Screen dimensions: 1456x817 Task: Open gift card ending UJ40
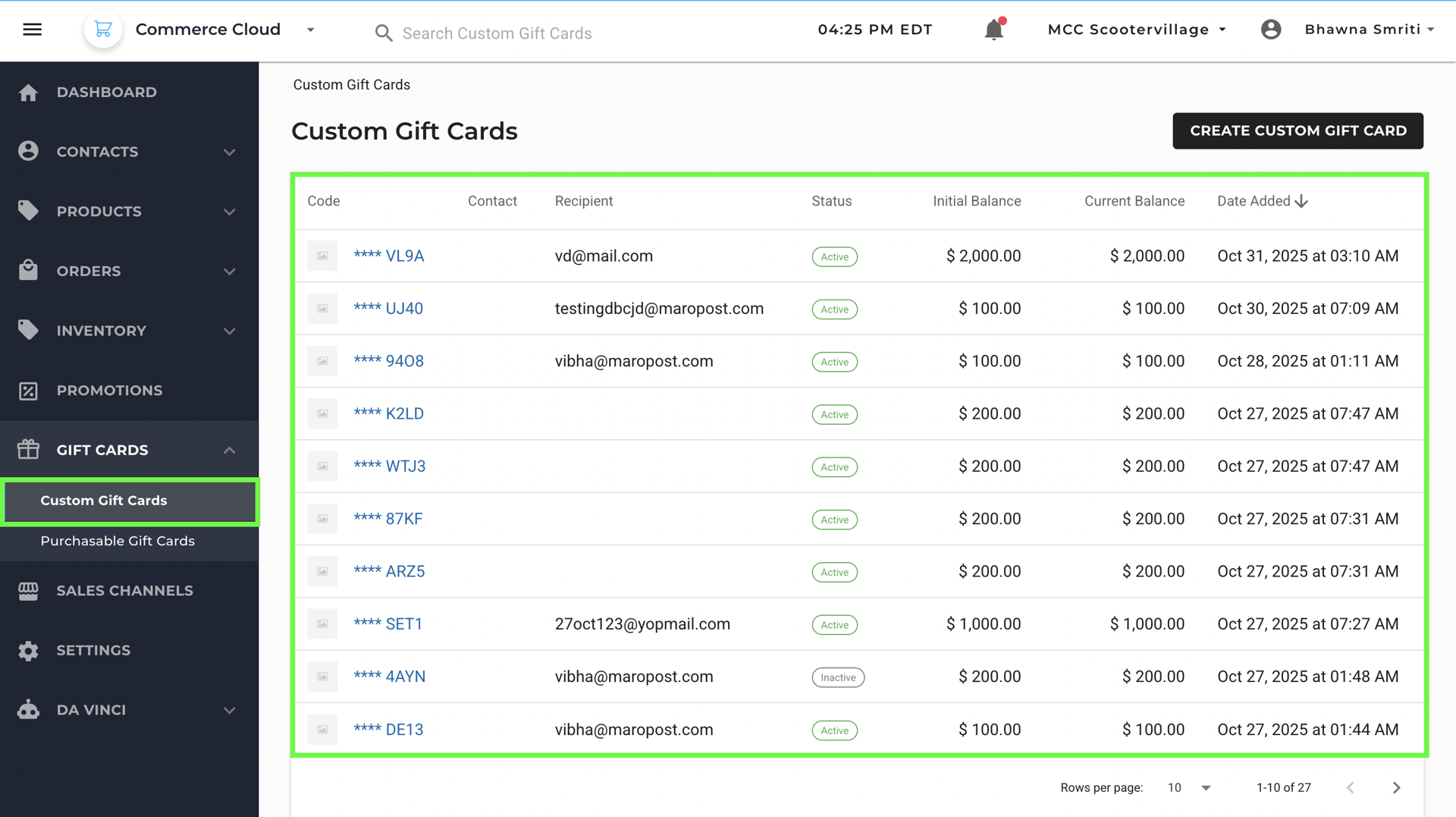pyautogui.click(x=388, y=309)
